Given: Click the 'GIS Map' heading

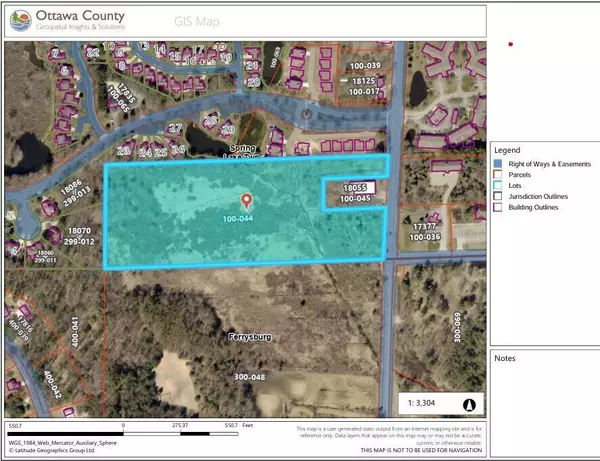Looking at the screenshot, I should click(197, 21).
